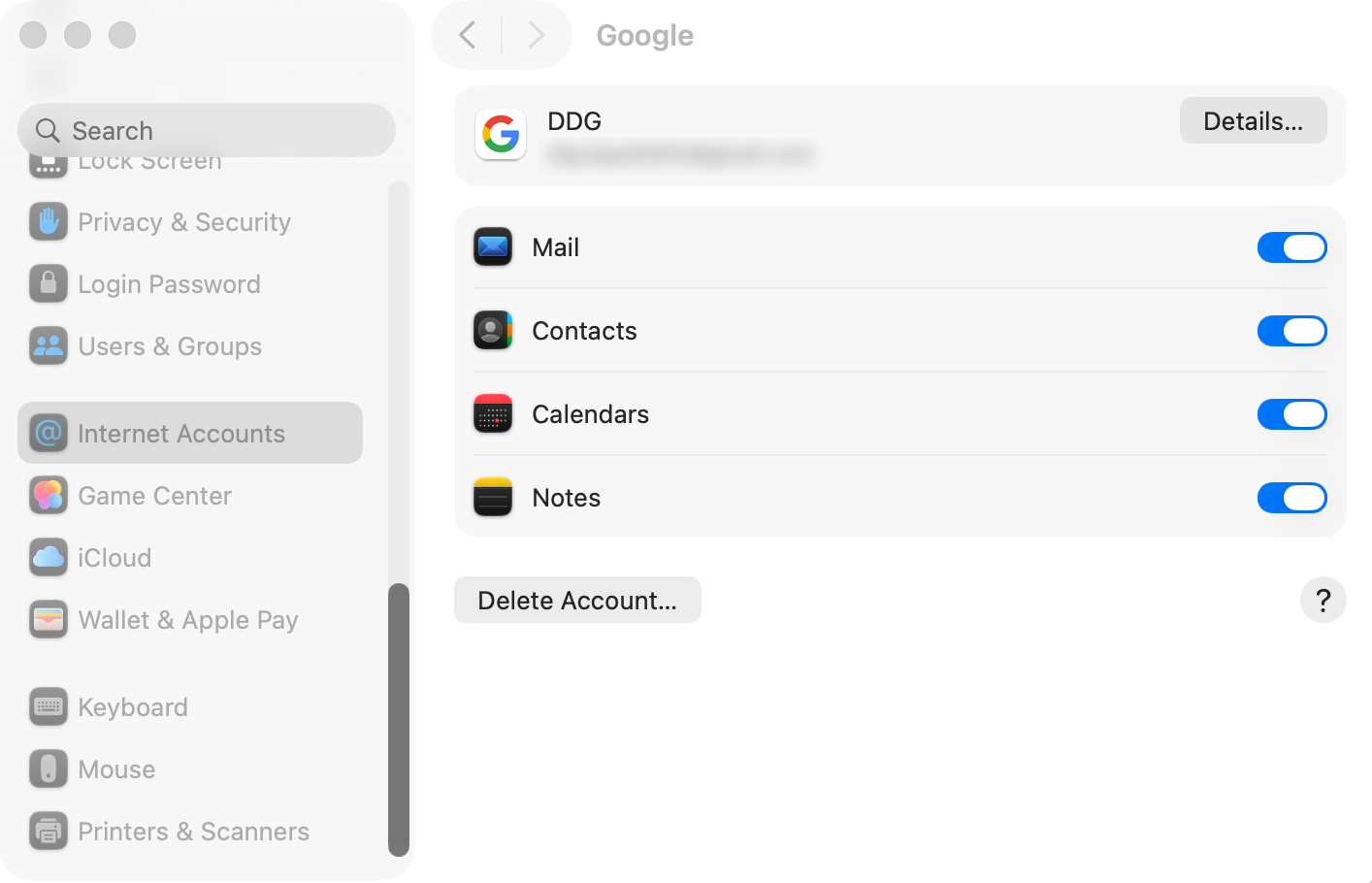Open the Details… button for DDG account
1372x883 pixels.
pos(1253,121)
